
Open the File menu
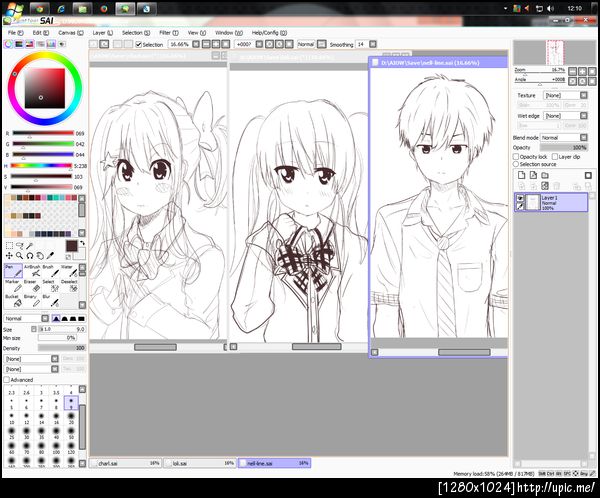pos(16,33)
